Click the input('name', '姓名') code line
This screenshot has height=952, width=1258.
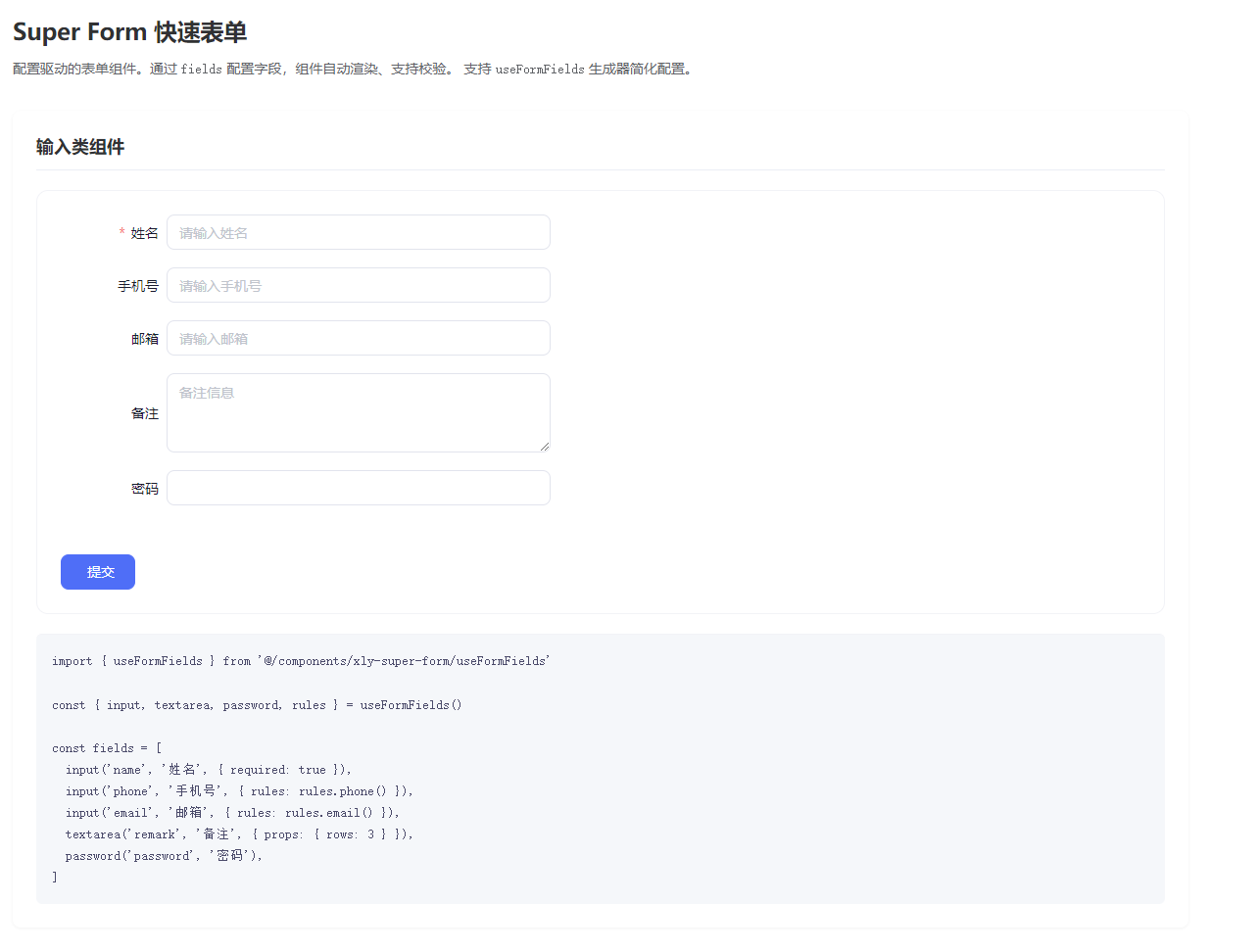[209, 770]
